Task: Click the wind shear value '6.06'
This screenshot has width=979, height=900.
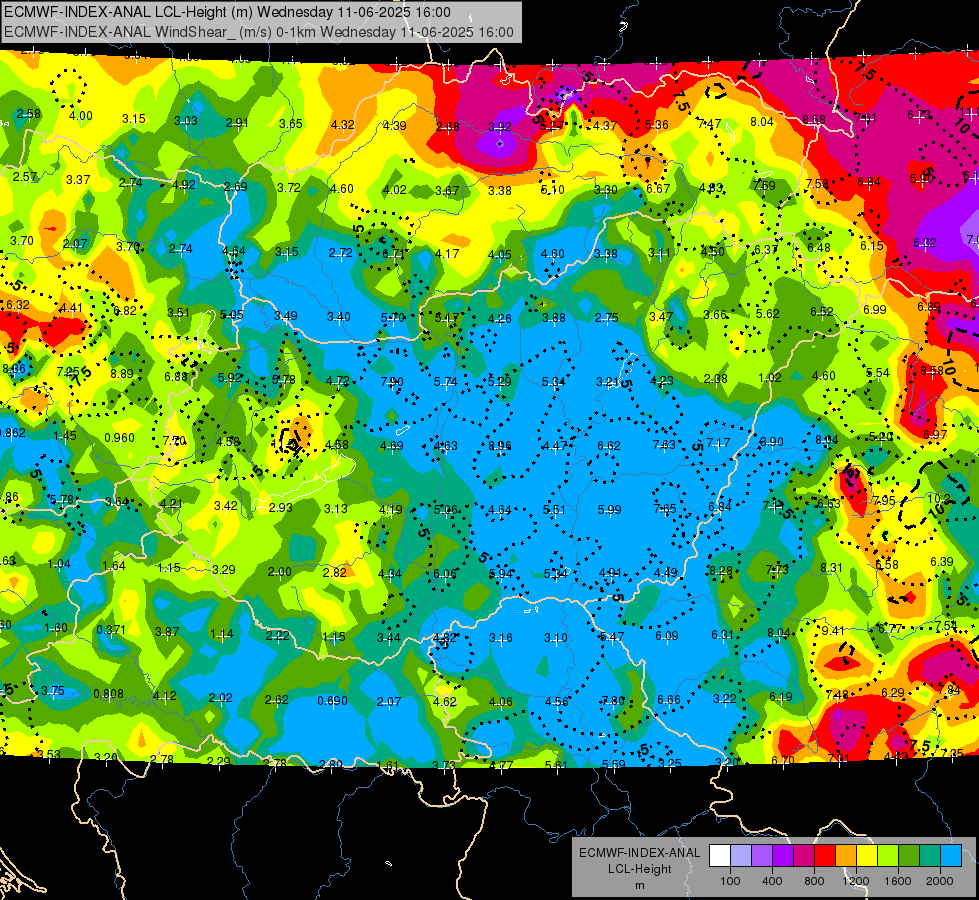Action: 445,573
